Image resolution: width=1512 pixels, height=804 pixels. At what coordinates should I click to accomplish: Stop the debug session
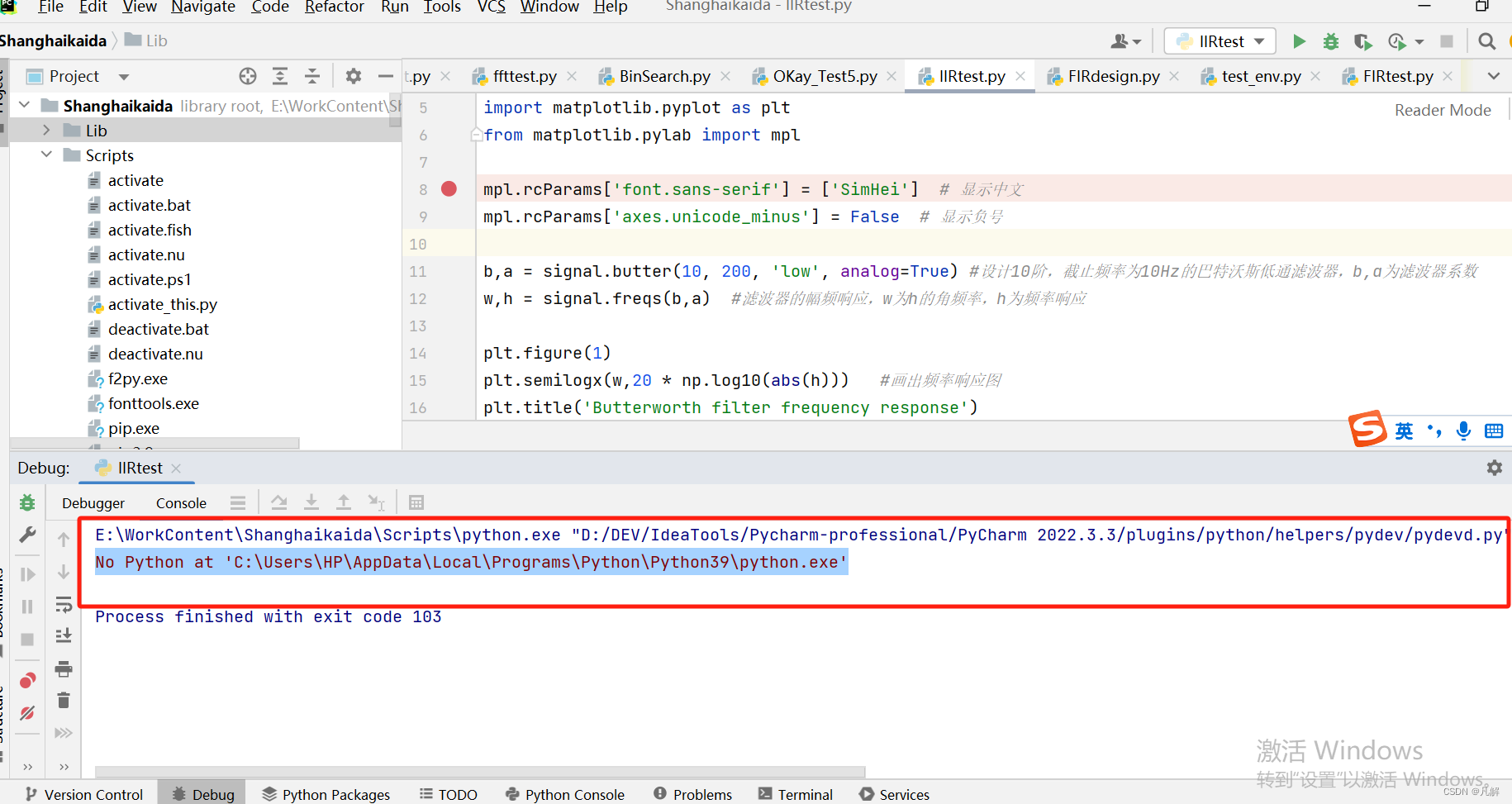point(27,640)
